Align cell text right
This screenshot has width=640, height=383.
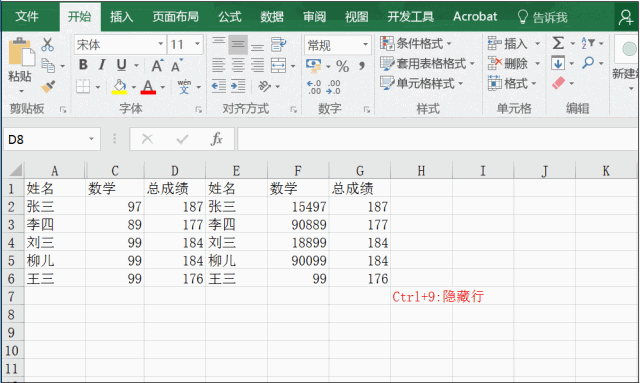[x=257, y=65]
